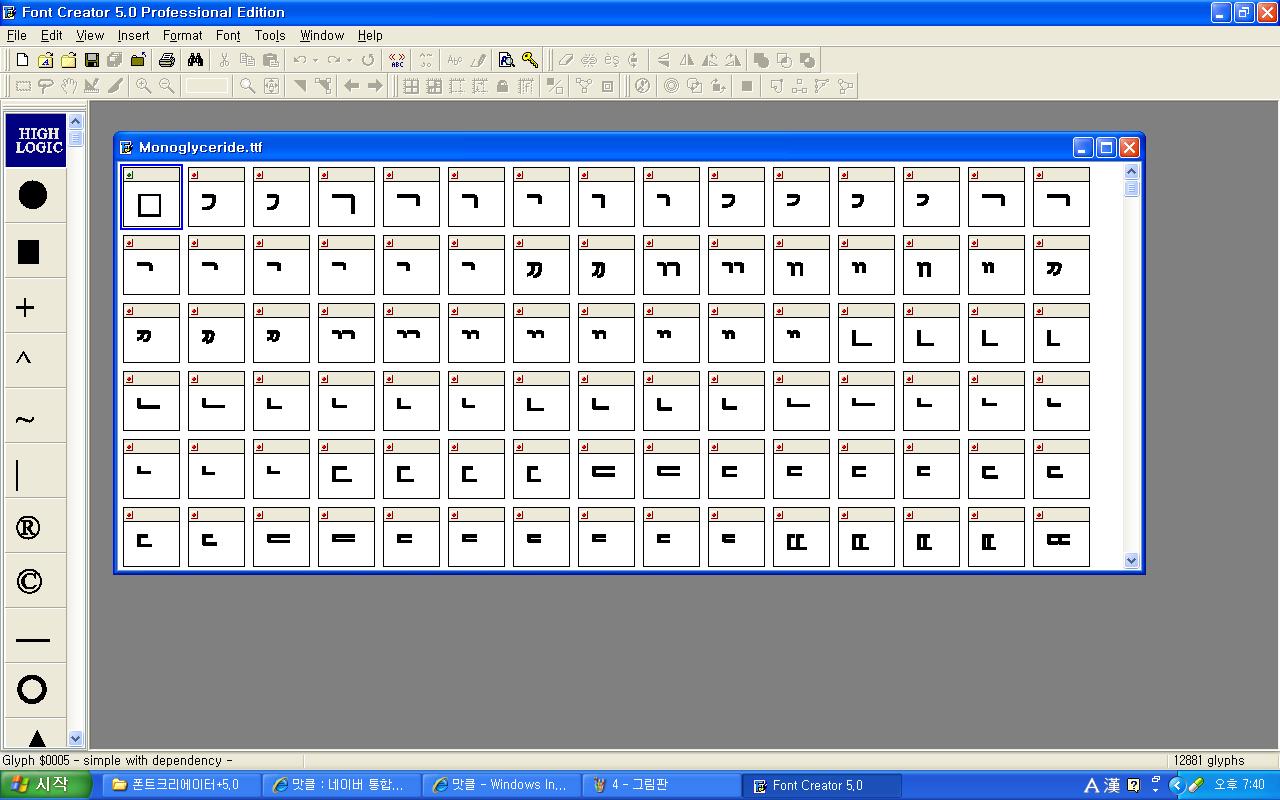The width and height of the screenshot is (1280, 800).
Task: Print using the printer toolbar icon
Action: coord(167,60)
